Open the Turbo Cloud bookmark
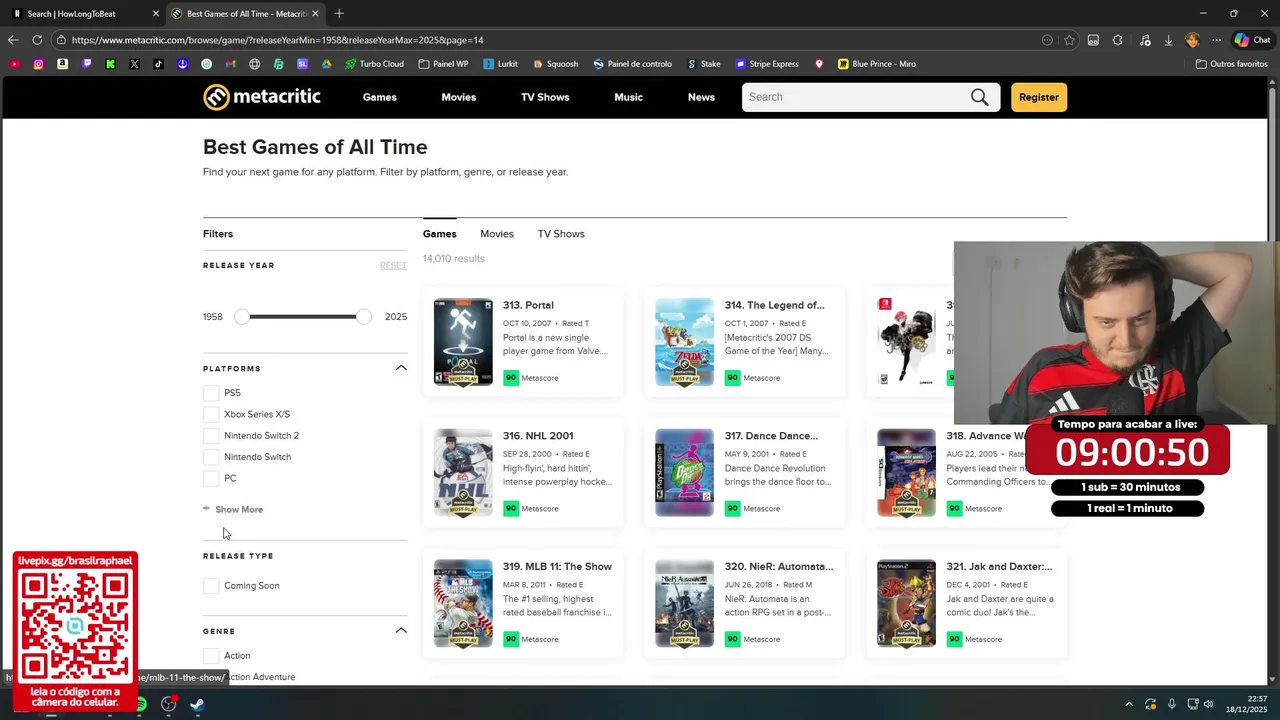Image resolution: width=1280 pixels, height=720 pixels. click(x=374, y=64)
